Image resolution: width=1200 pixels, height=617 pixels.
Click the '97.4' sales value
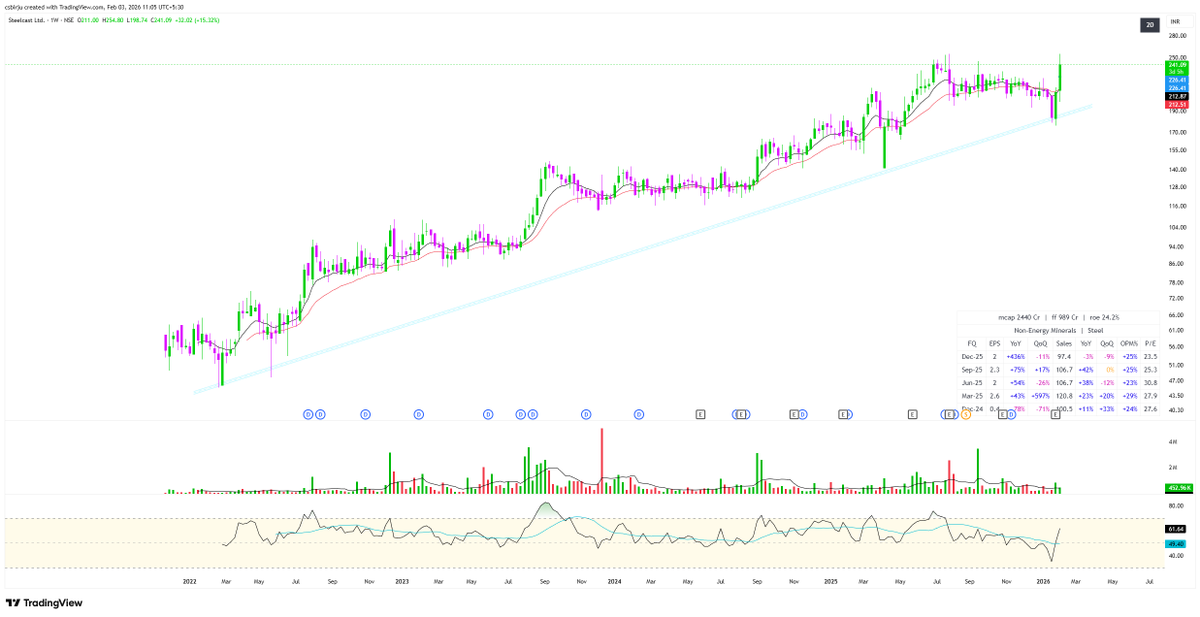[1064, 357]
